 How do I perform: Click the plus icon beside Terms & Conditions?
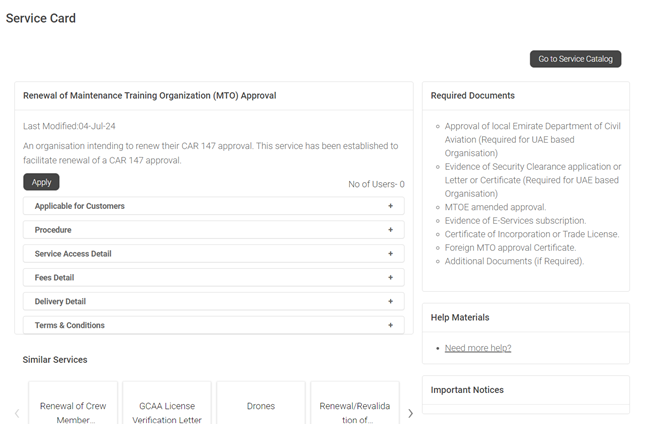(x=390, y=325)
